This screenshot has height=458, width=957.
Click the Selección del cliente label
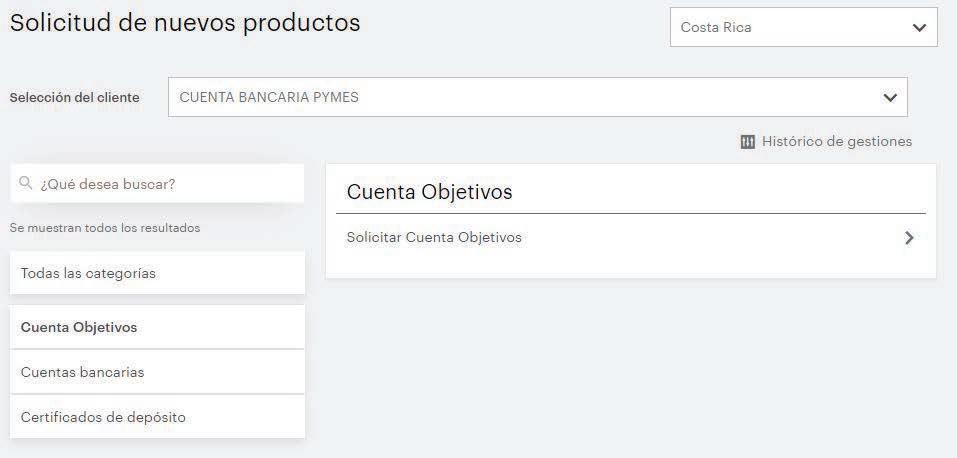[x=75, y=98]
